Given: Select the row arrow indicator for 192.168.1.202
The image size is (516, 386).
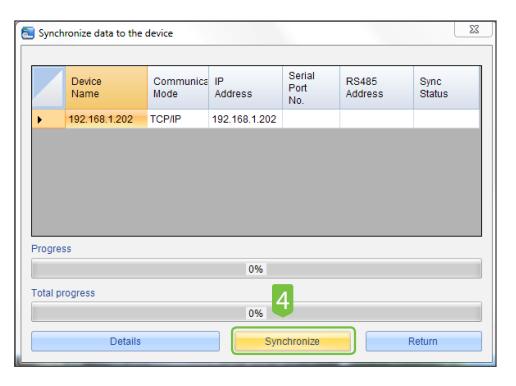Looking at the screenshot, I should tap(49, 119).
